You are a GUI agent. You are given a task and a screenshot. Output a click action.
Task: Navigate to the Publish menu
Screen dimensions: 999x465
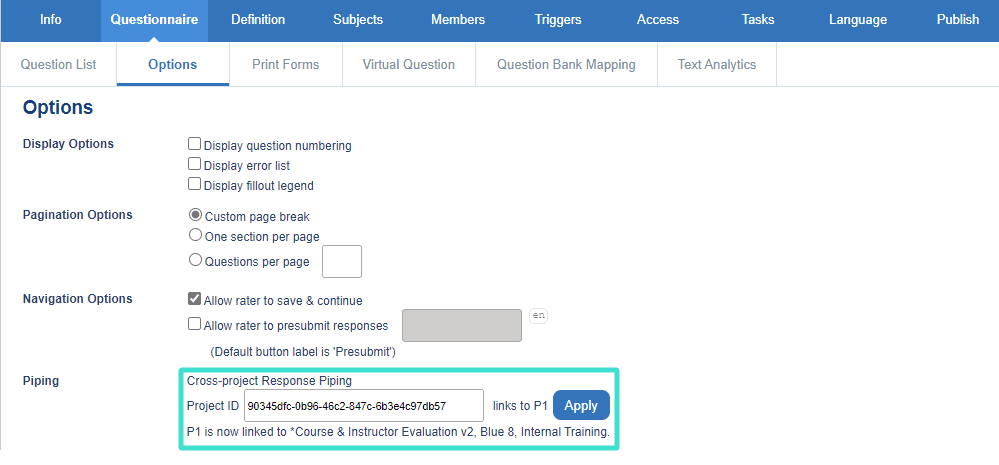[x=958, y=20]
